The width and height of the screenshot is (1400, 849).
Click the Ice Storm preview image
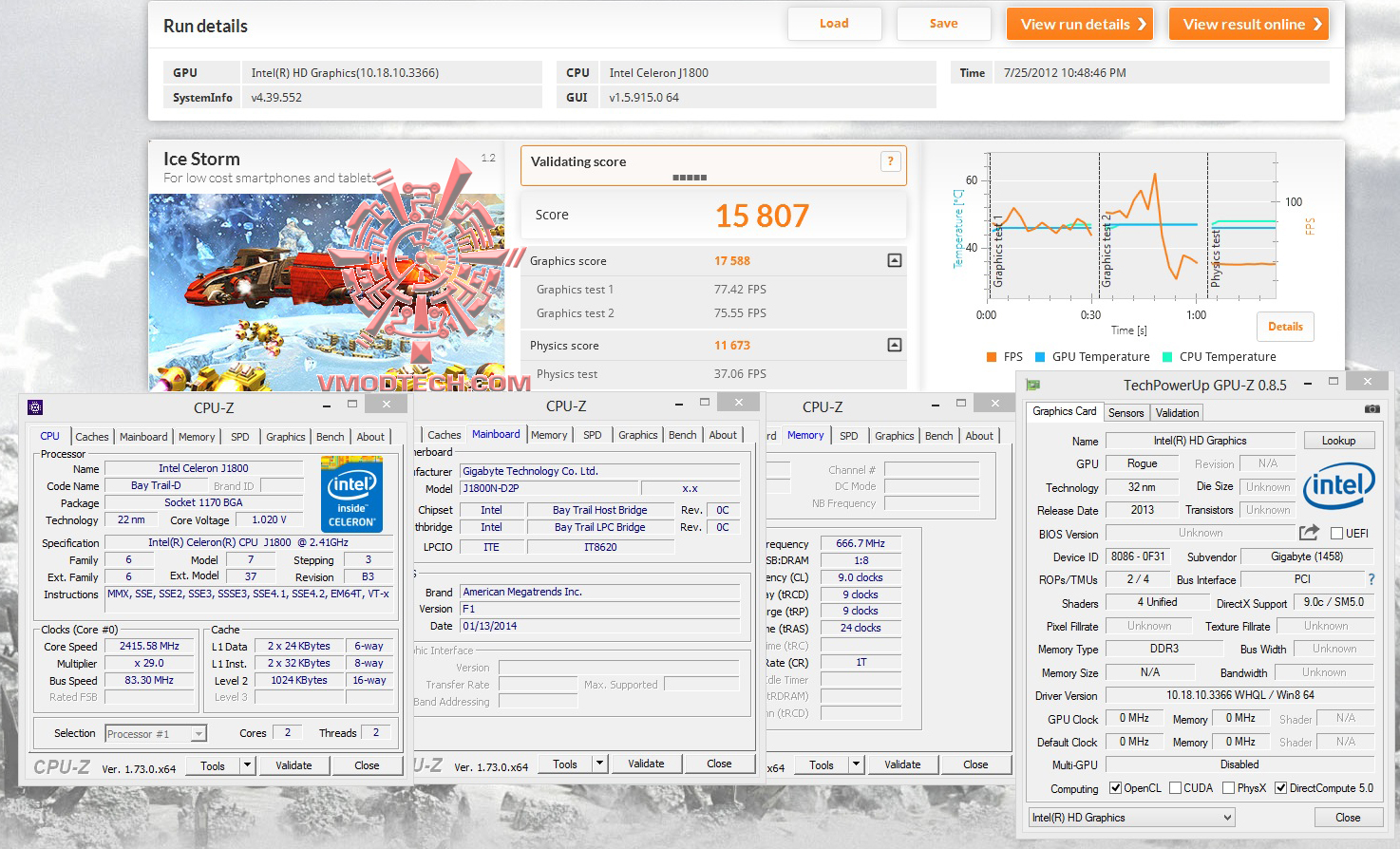[x=327, y=292]
